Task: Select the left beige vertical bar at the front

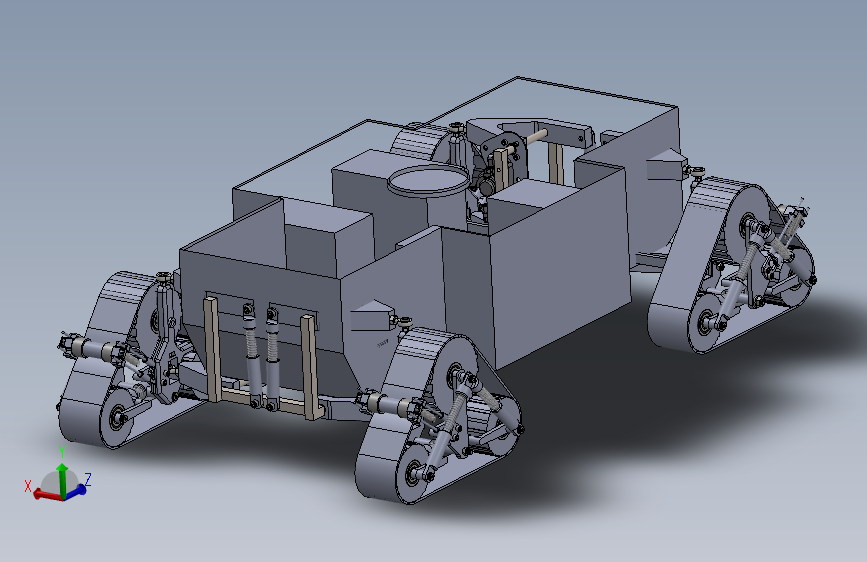Action: point(212,350)
